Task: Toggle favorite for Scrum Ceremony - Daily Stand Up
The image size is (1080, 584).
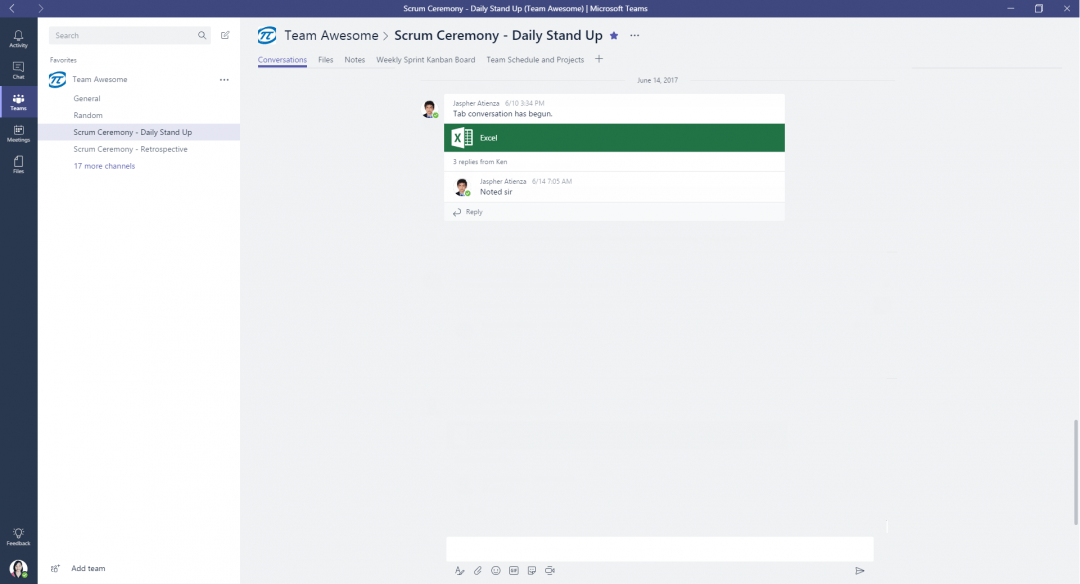Action: 613,35
